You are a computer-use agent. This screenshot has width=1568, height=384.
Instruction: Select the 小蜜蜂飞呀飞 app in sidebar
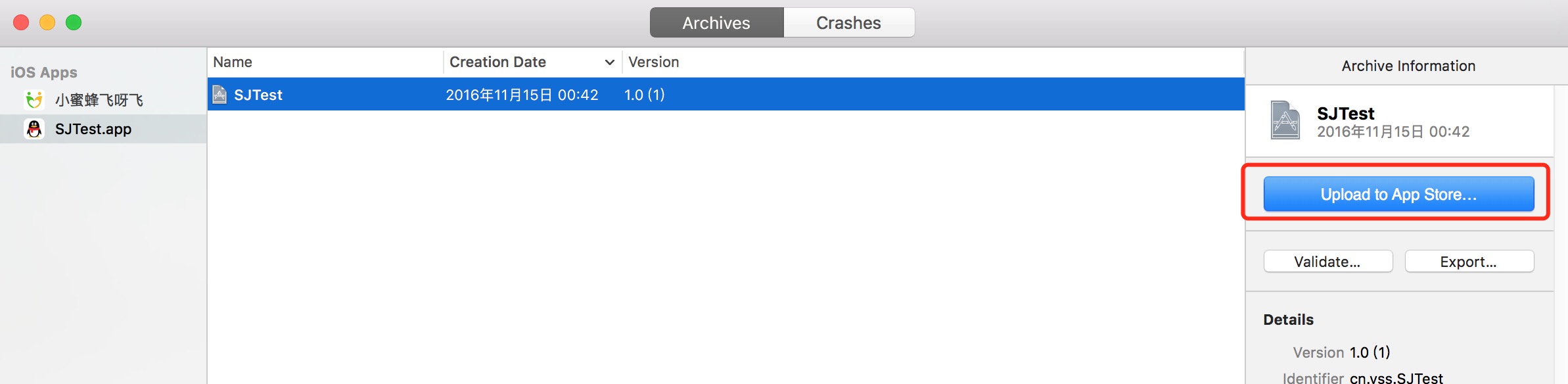(x=99, y=100)
